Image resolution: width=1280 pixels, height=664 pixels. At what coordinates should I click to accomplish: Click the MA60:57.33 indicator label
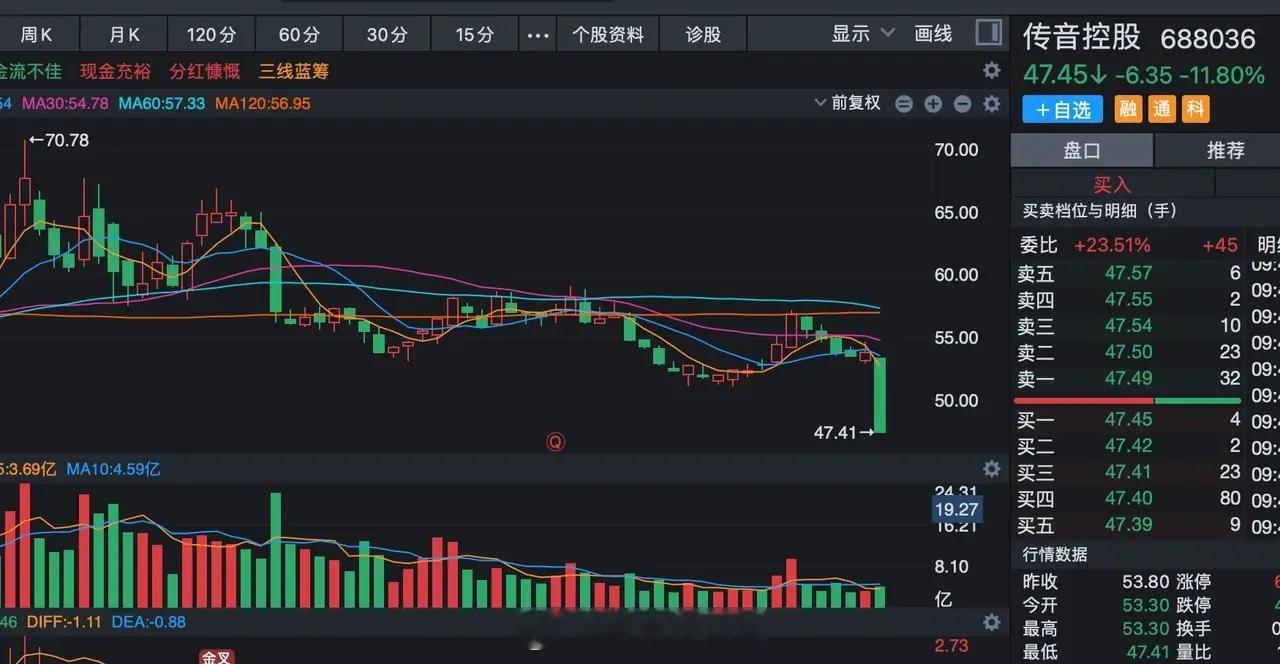(162, 103)
